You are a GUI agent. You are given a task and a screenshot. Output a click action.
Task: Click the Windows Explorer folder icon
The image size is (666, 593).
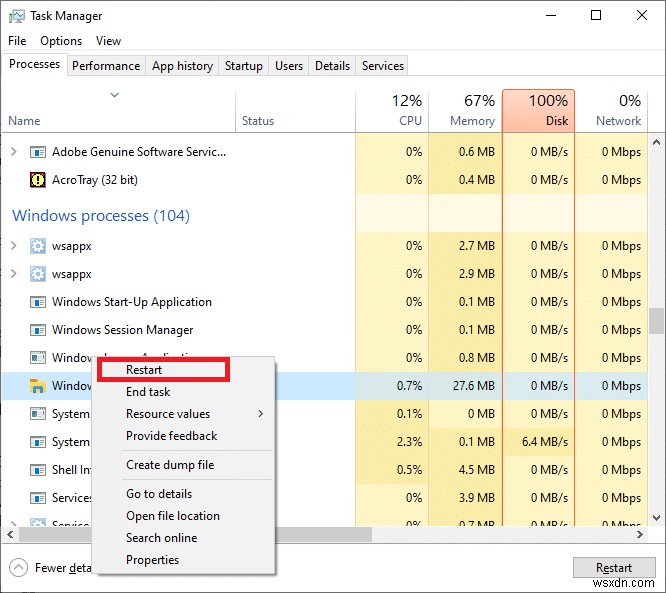pos(38,386)
